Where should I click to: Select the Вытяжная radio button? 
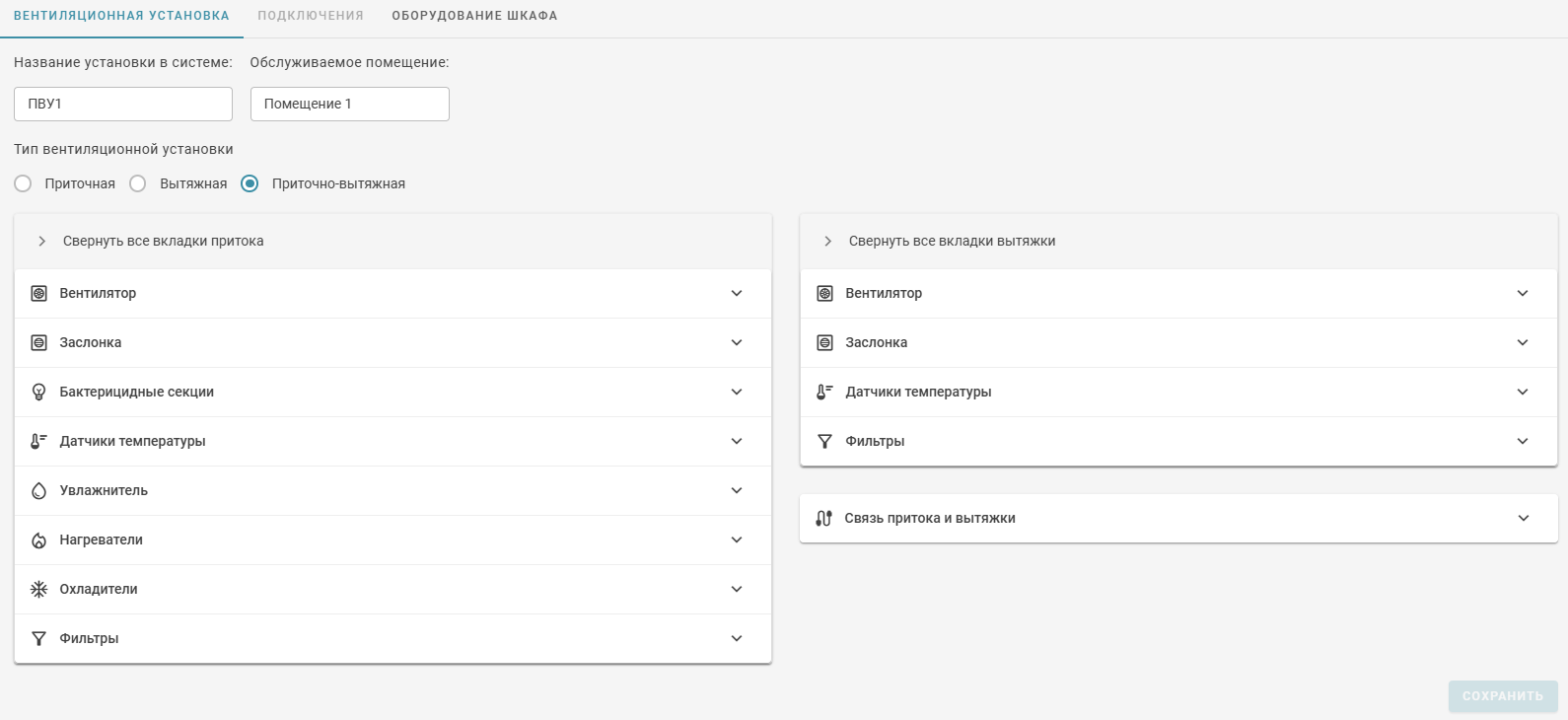(138, 183)
